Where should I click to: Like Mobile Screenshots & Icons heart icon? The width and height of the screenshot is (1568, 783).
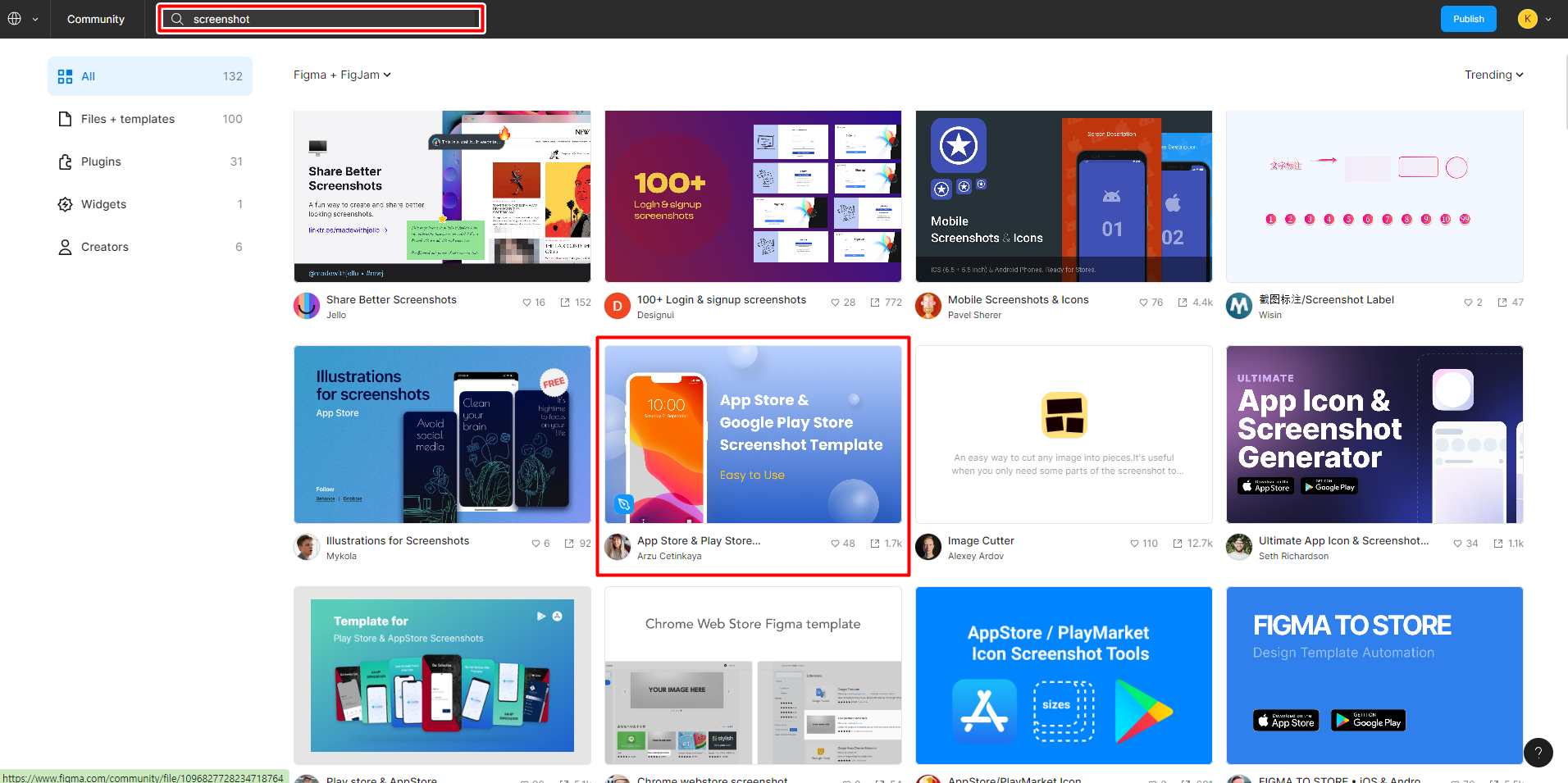point(1143,303)
